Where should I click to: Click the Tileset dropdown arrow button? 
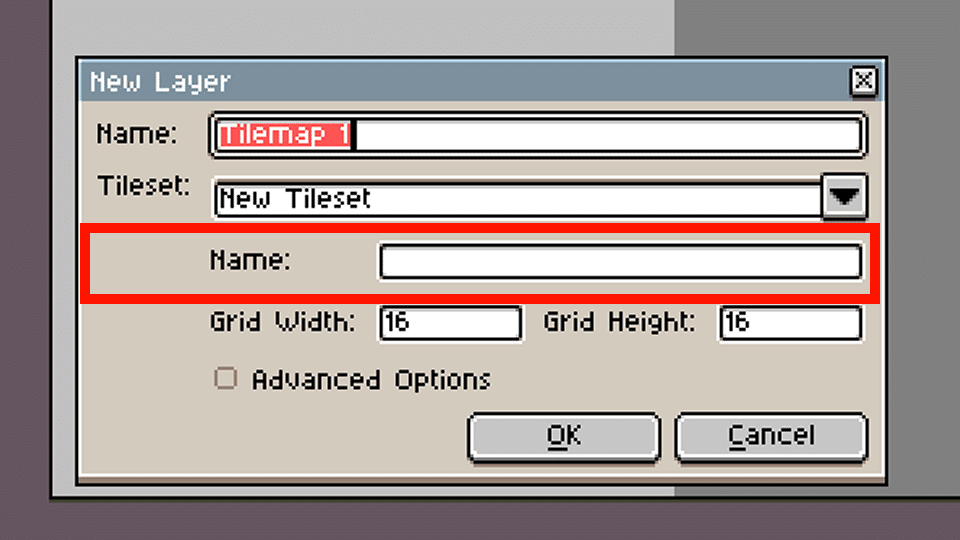click(844, 197)
